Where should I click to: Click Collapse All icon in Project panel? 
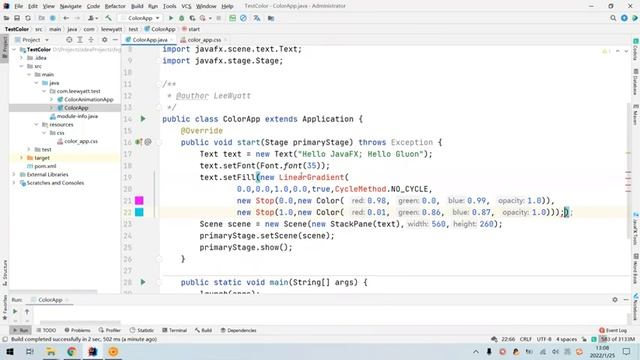(91, 40)
